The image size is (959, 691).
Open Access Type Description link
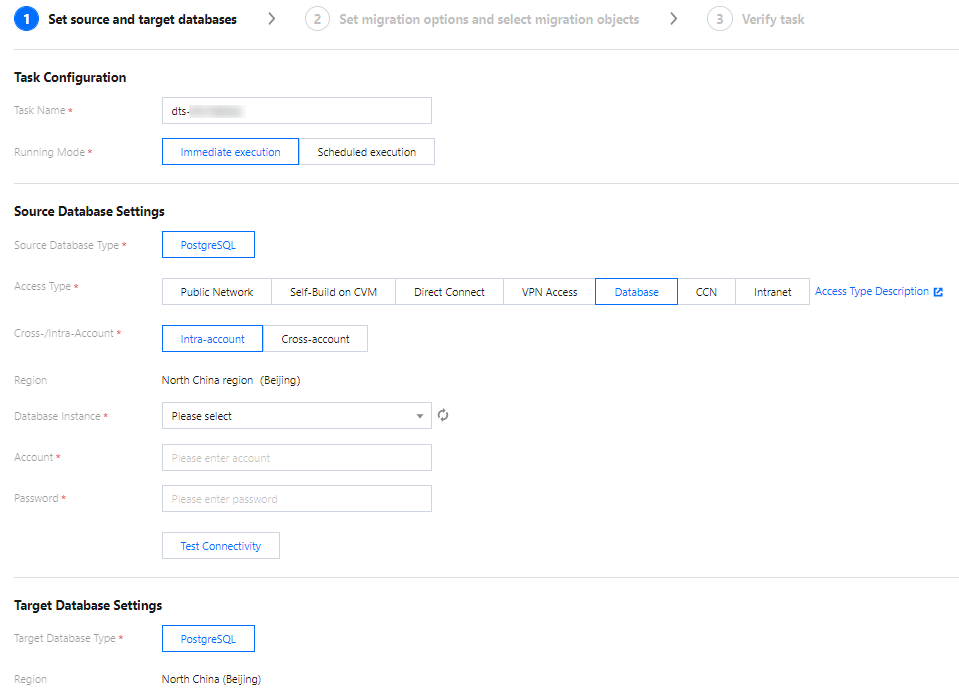pos(872,292)
